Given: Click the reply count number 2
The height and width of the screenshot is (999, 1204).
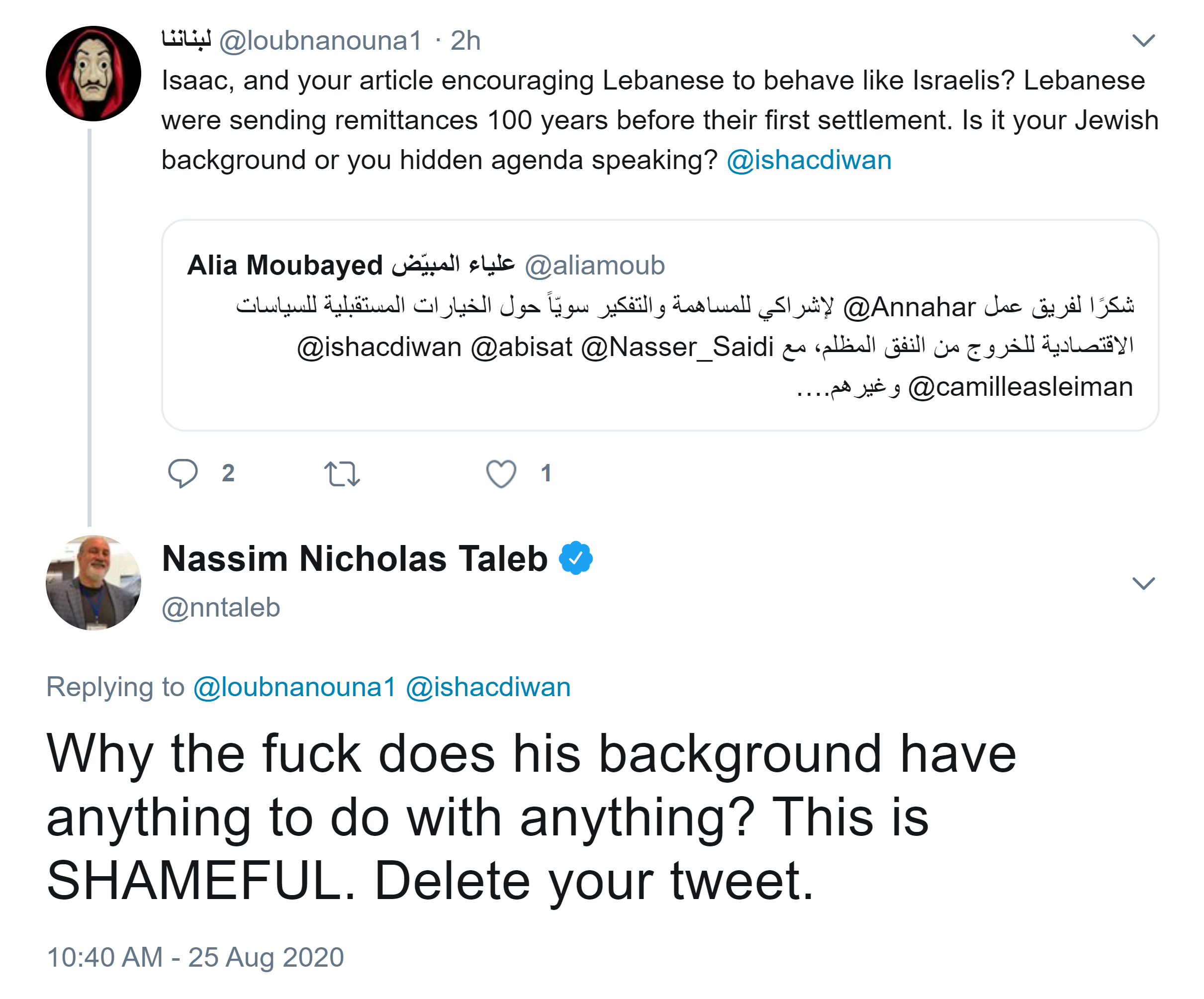Looking at the screenshot, I should tap(228, 473).
